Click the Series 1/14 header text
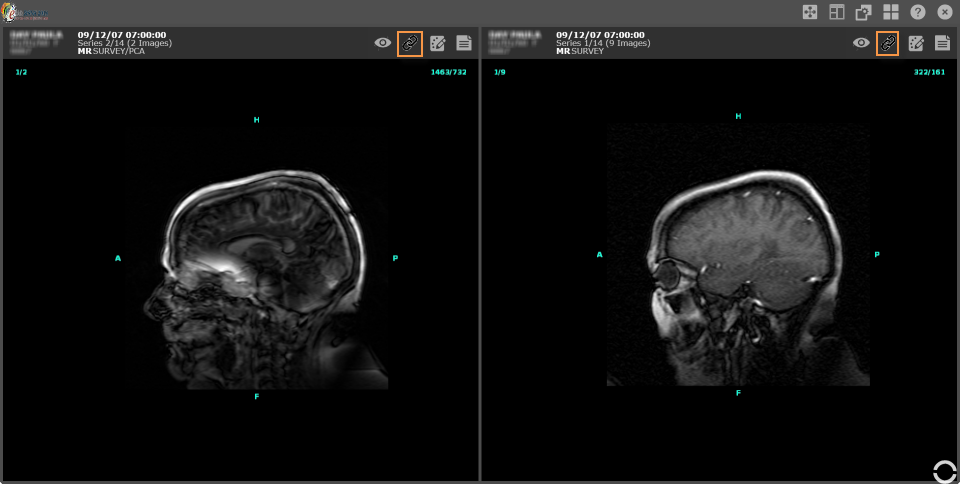The width and height of the screenshot is (960, 484). (x=602, y=43)
